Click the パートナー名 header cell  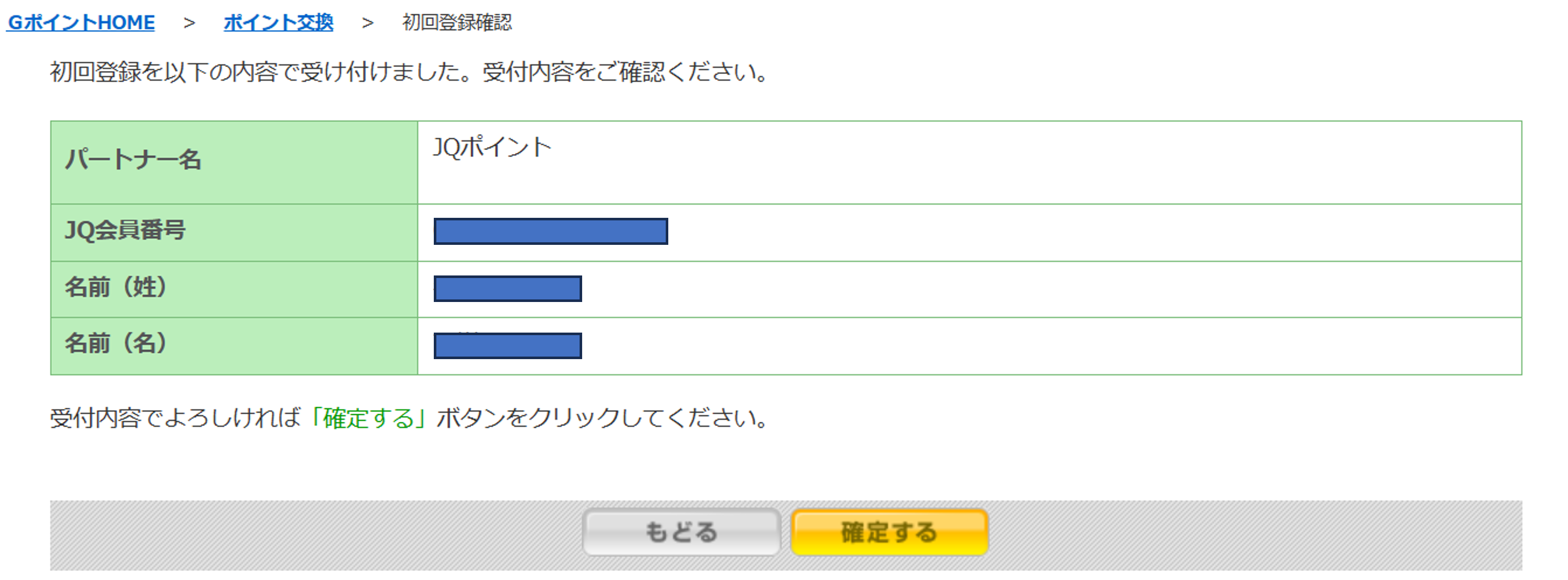click(x=134, y=160)
